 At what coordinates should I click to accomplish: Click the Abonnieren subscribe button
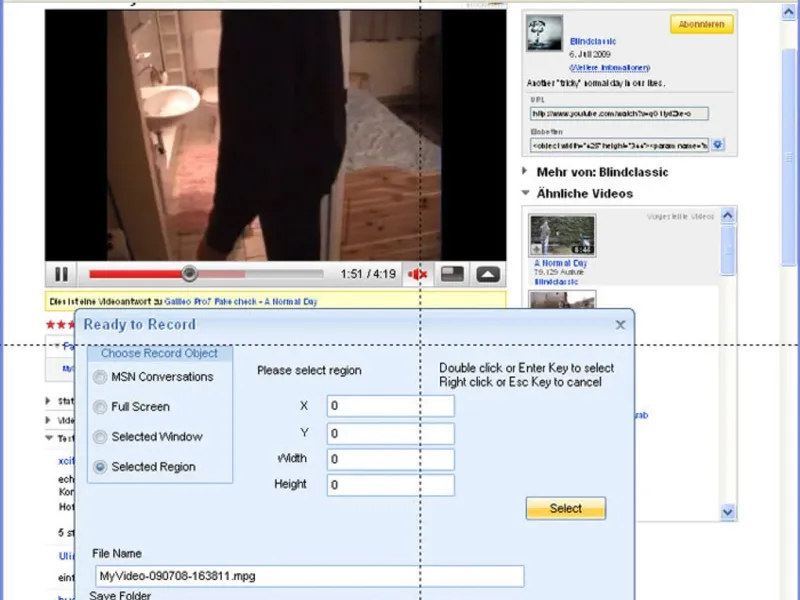702,24
